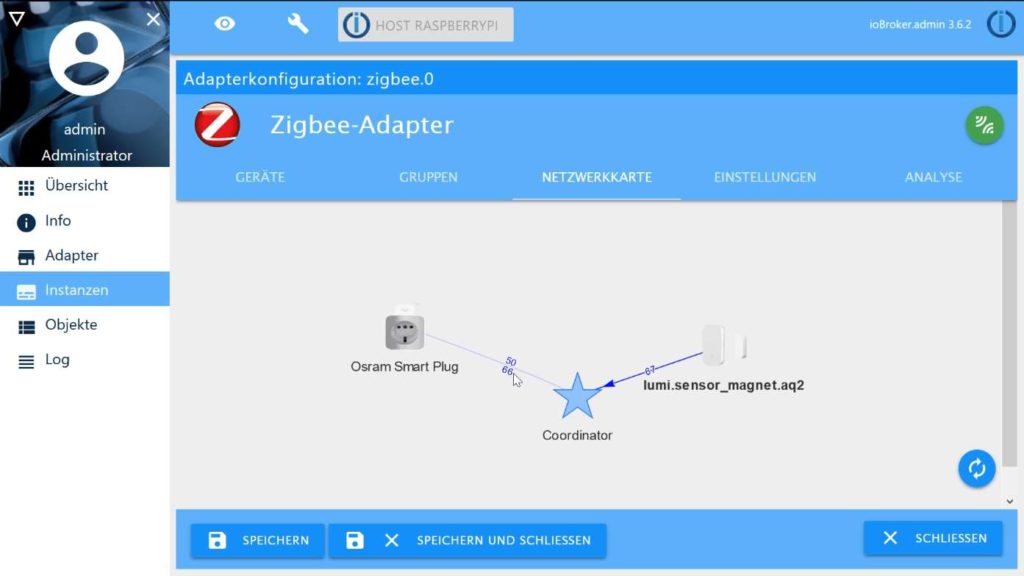This screenshot has height=576, width=1024.
Task: Click the SPEICHERN button
Action: [x=257, y=541]
